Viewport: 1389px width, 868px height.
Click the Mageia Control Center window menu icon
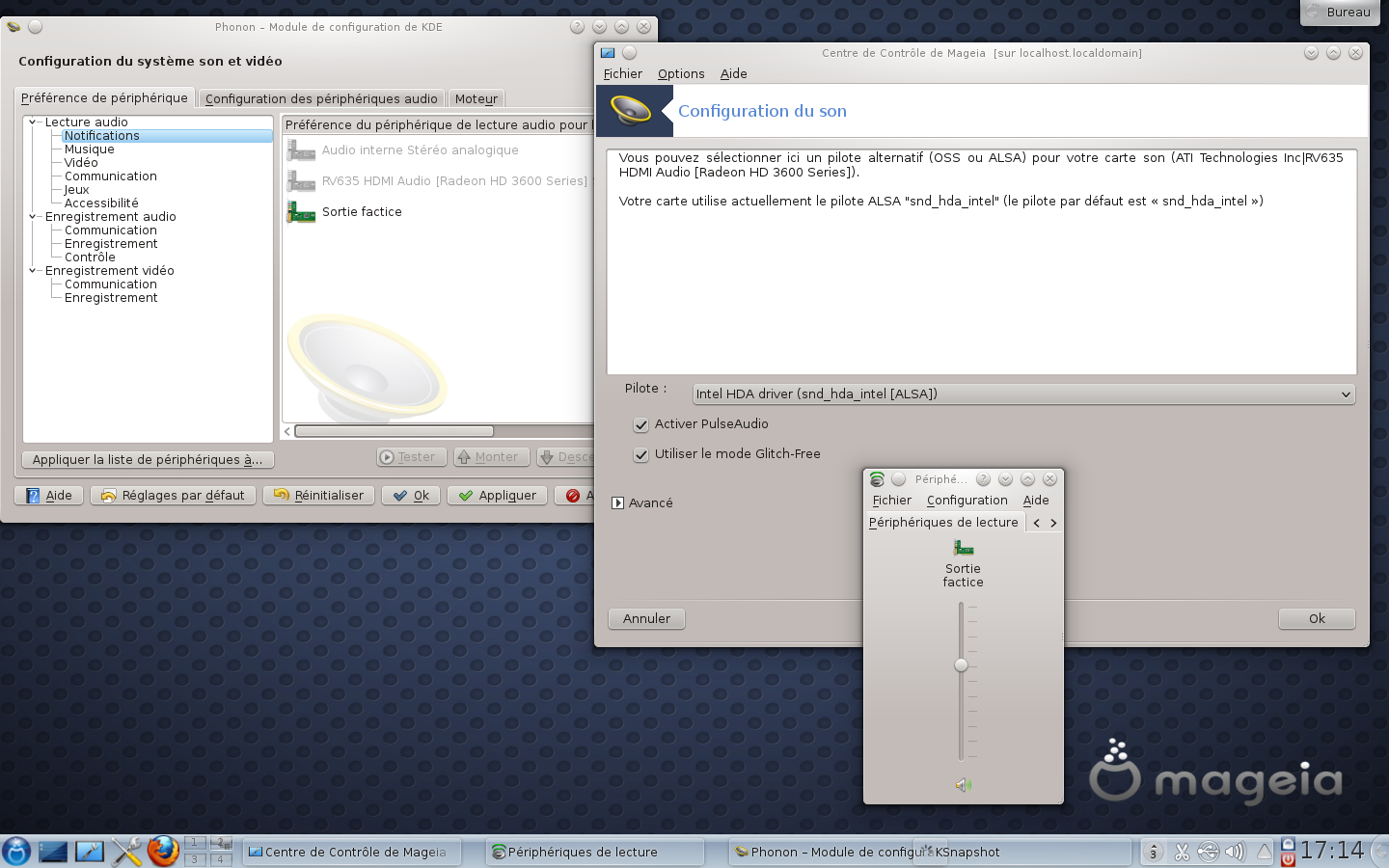(608, 53)
